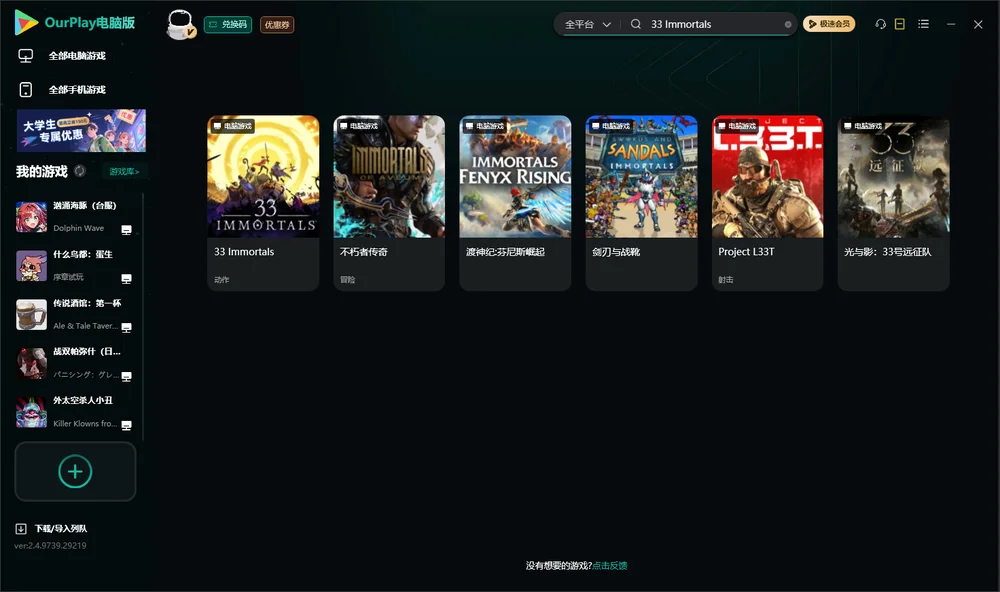The image size is (1000, 592).
Task: Open the 大学生专属优惠 banner
Action: (x=81, y=131)
